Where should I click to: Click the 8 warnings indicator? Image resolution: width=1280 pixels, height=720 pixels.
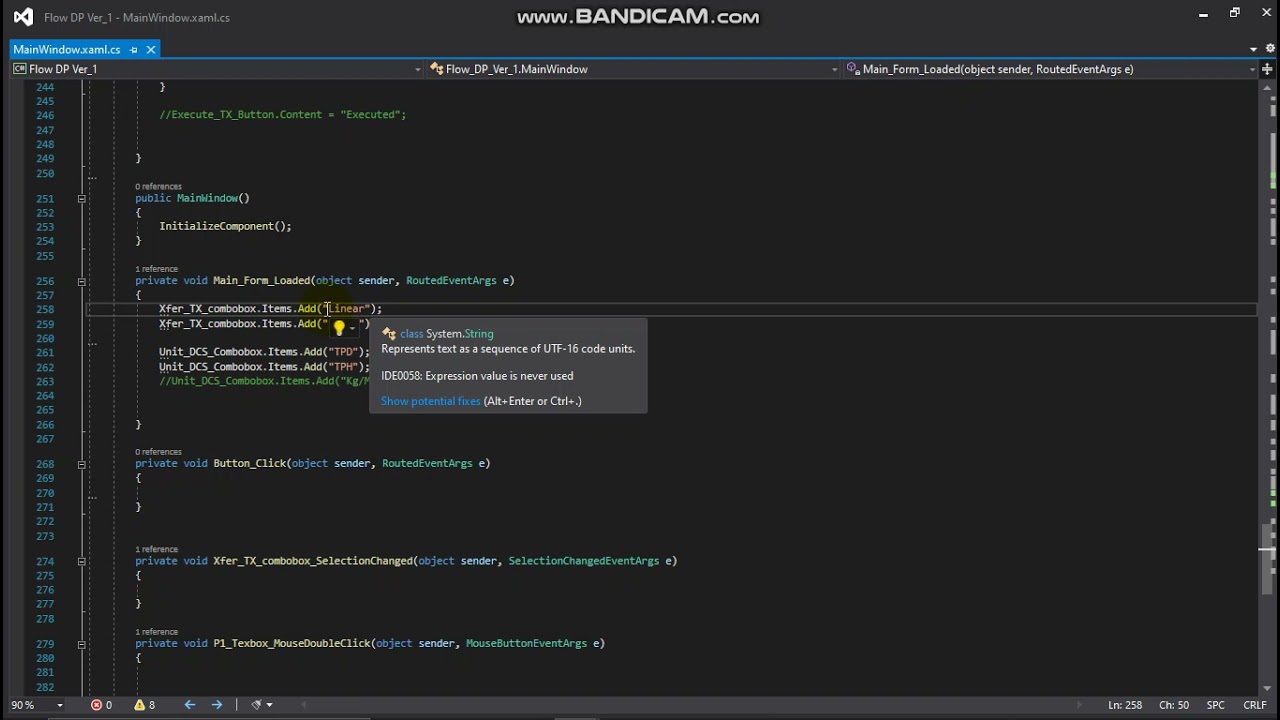point(145,705)
